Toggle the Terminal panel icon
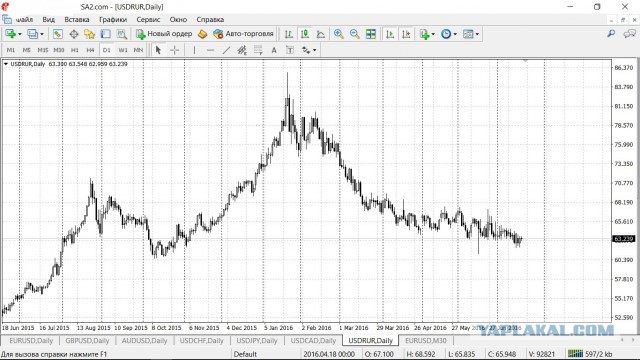The height and width of the screenshot is (360, 640). (105, 34)
